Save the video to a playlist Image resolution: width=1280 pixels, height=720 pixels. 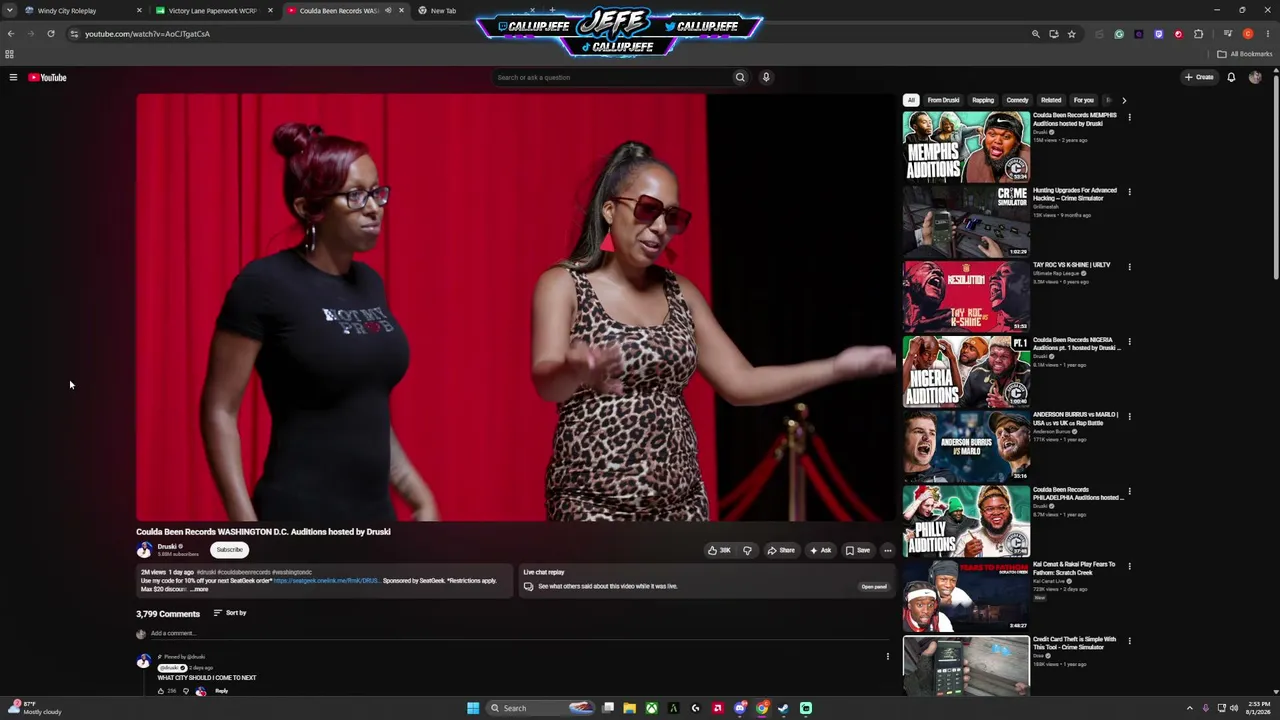(858, 550)
